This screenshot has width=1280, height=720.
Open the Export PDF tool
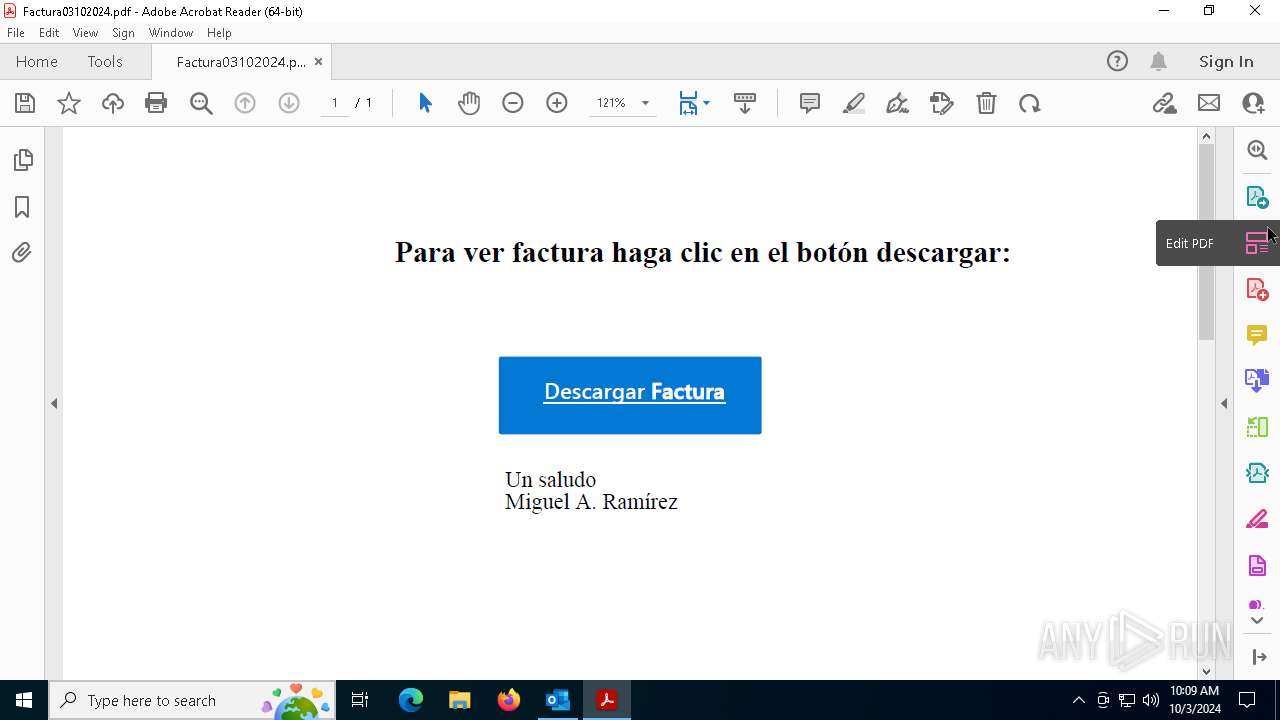[x=1257, y=197]
